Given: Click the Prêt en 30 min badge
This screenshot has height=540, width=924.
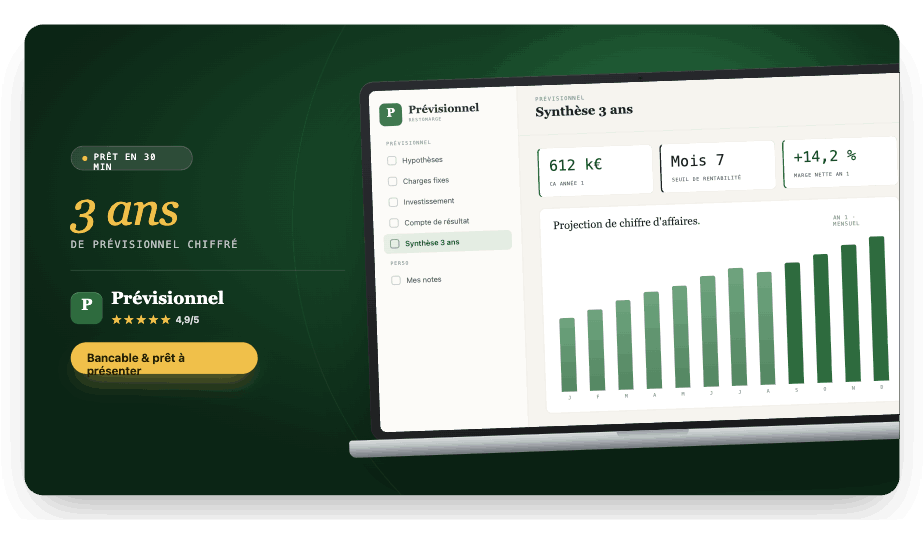Looking at the screenshot, I should tap(131, 158).
